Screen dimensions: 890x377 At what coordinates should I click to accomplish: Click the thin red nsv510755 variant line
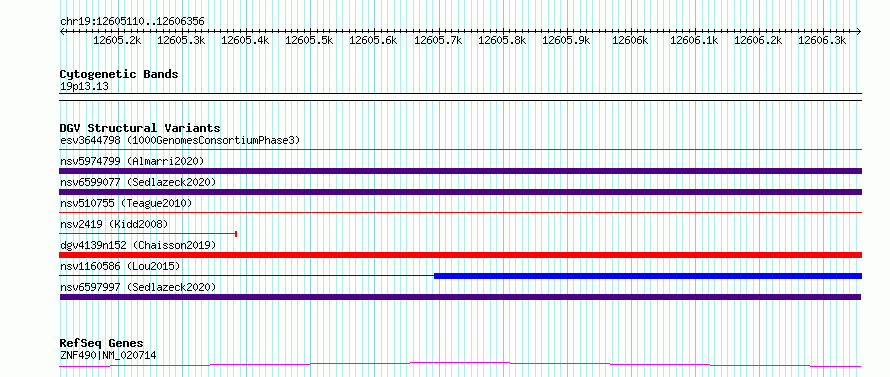[460, 213]
